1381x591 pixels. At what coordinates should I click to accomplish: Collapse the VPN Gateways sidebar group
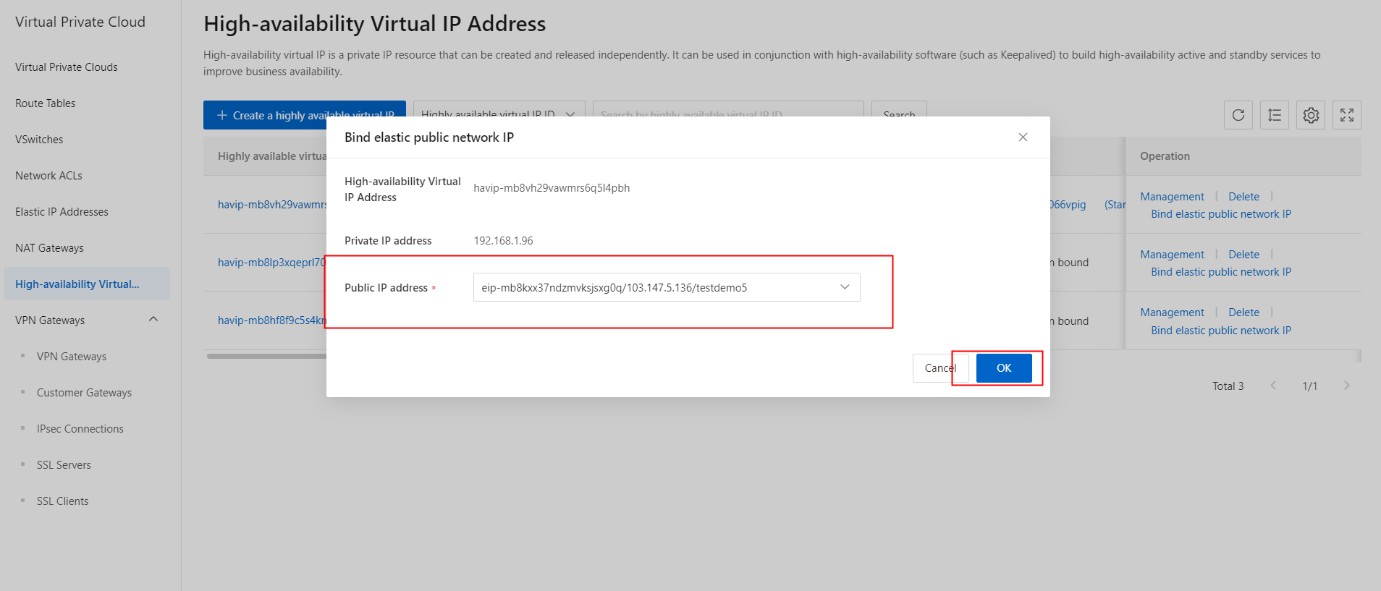153,320
